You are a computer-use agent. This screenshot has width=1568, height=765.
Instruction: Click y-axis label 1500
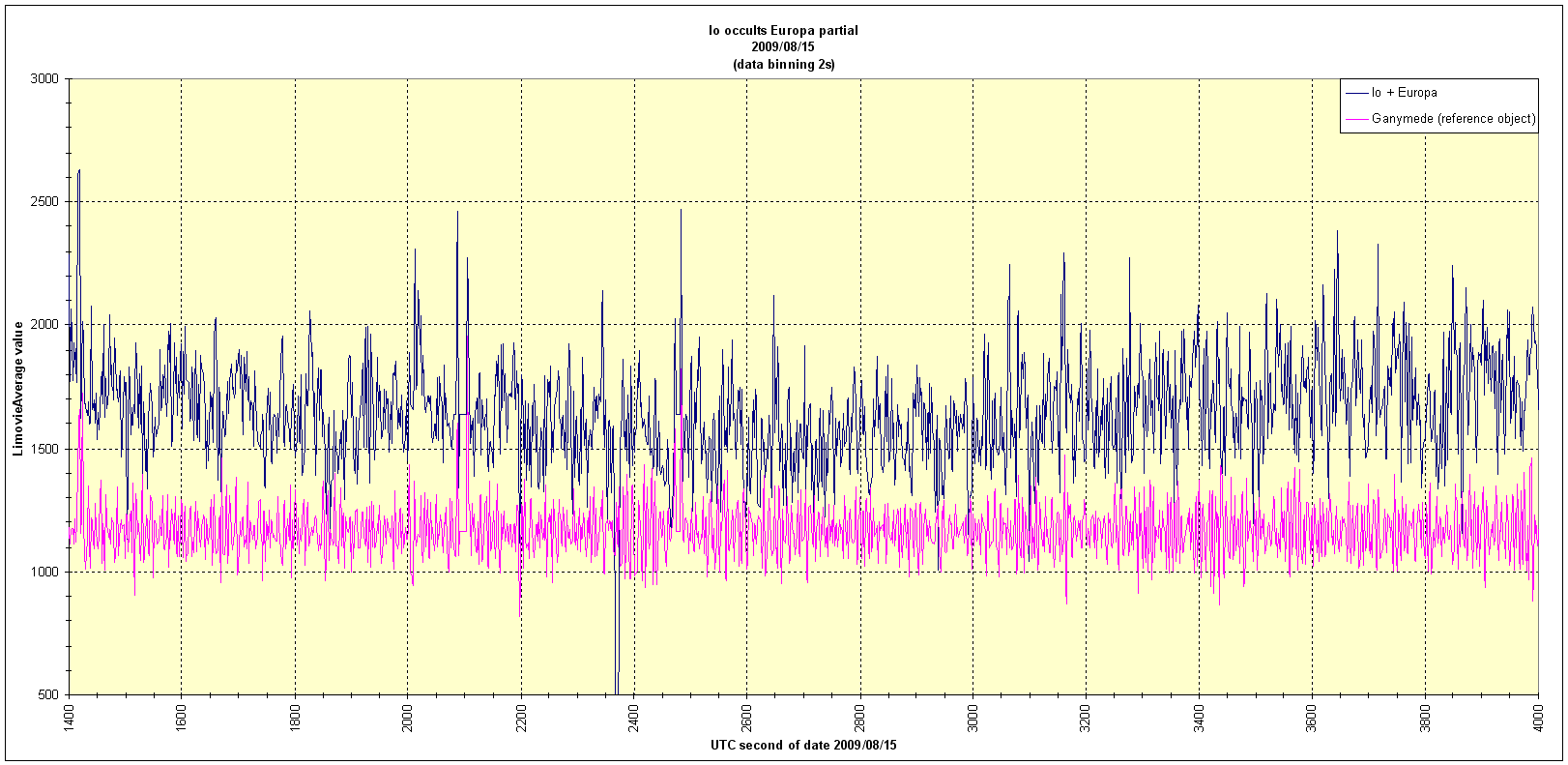[45, 449]
